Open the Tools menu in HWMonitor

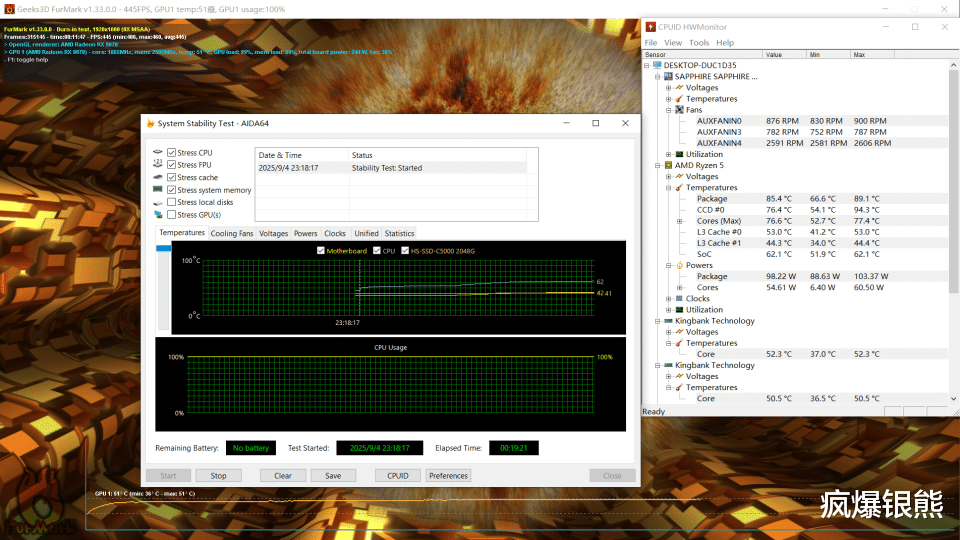pyautogui.click(x=699, y=43)
